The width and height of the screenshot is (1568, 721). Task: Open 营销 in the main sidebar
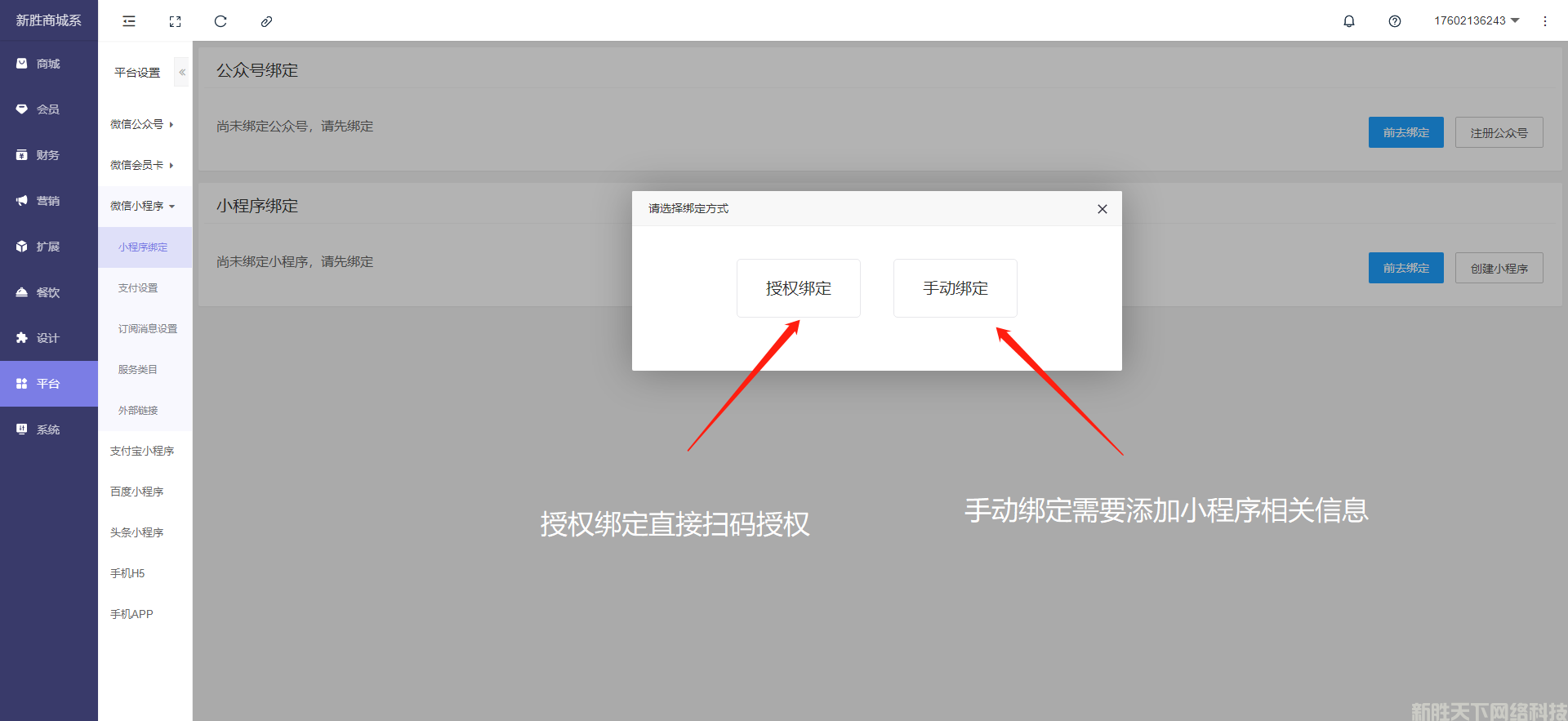[48, 201]
